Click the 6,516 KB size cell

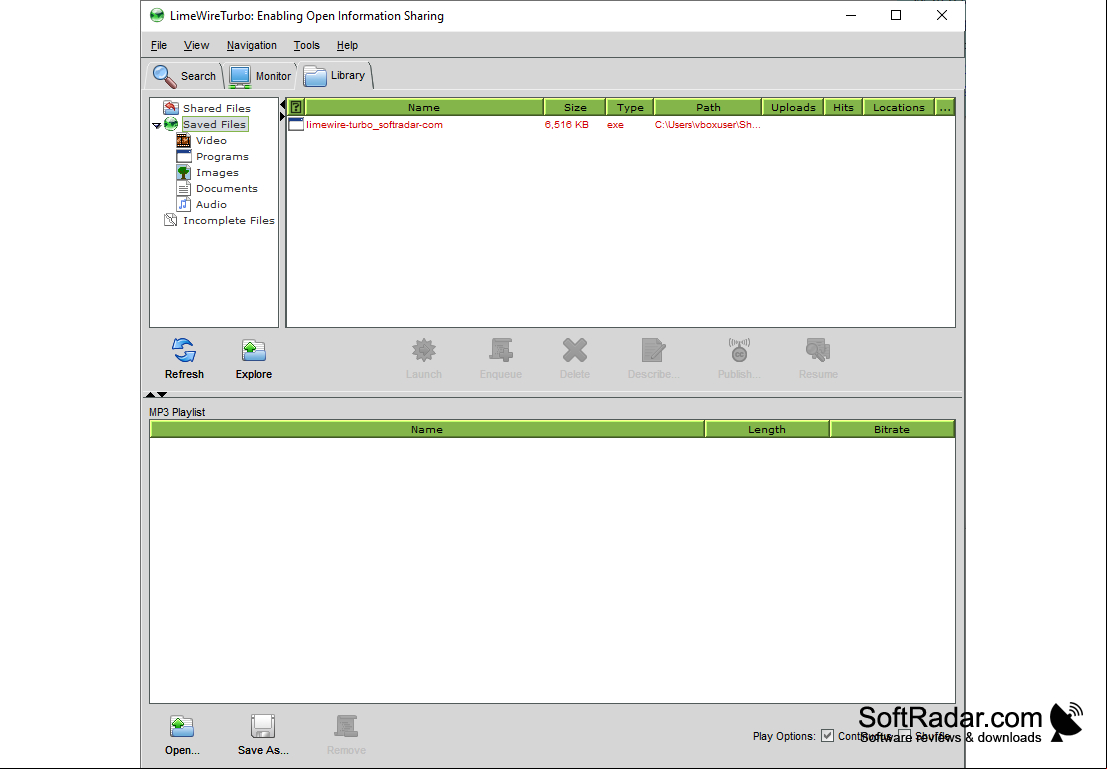pos(566,125)
